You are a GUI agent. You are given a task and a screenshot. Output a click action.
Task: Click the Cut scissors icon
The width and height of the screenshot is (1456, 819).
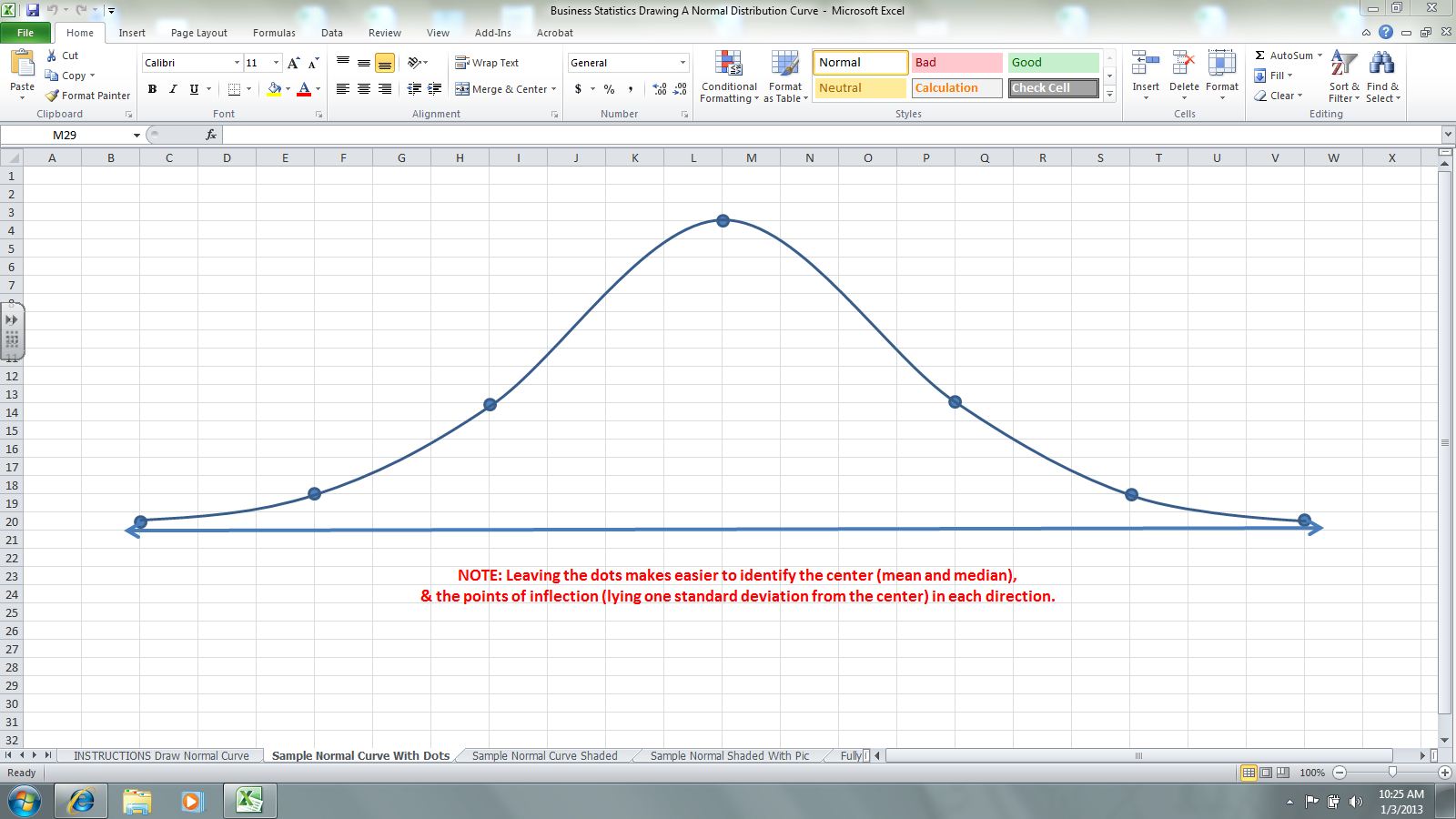[x=52, y=56]
